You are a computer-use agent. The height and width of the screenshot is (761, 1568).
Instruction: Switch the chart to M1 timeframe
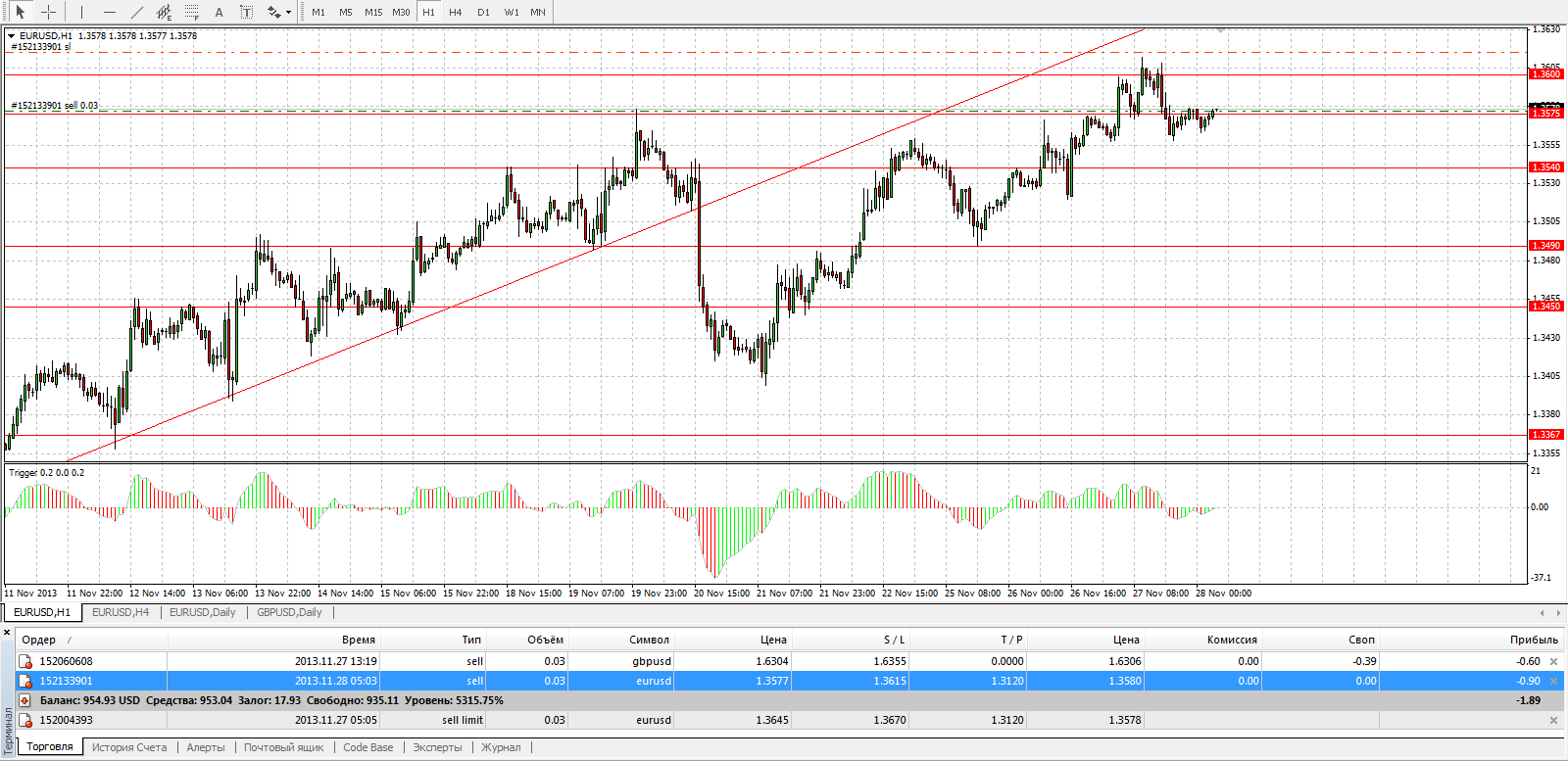(318, 12)
